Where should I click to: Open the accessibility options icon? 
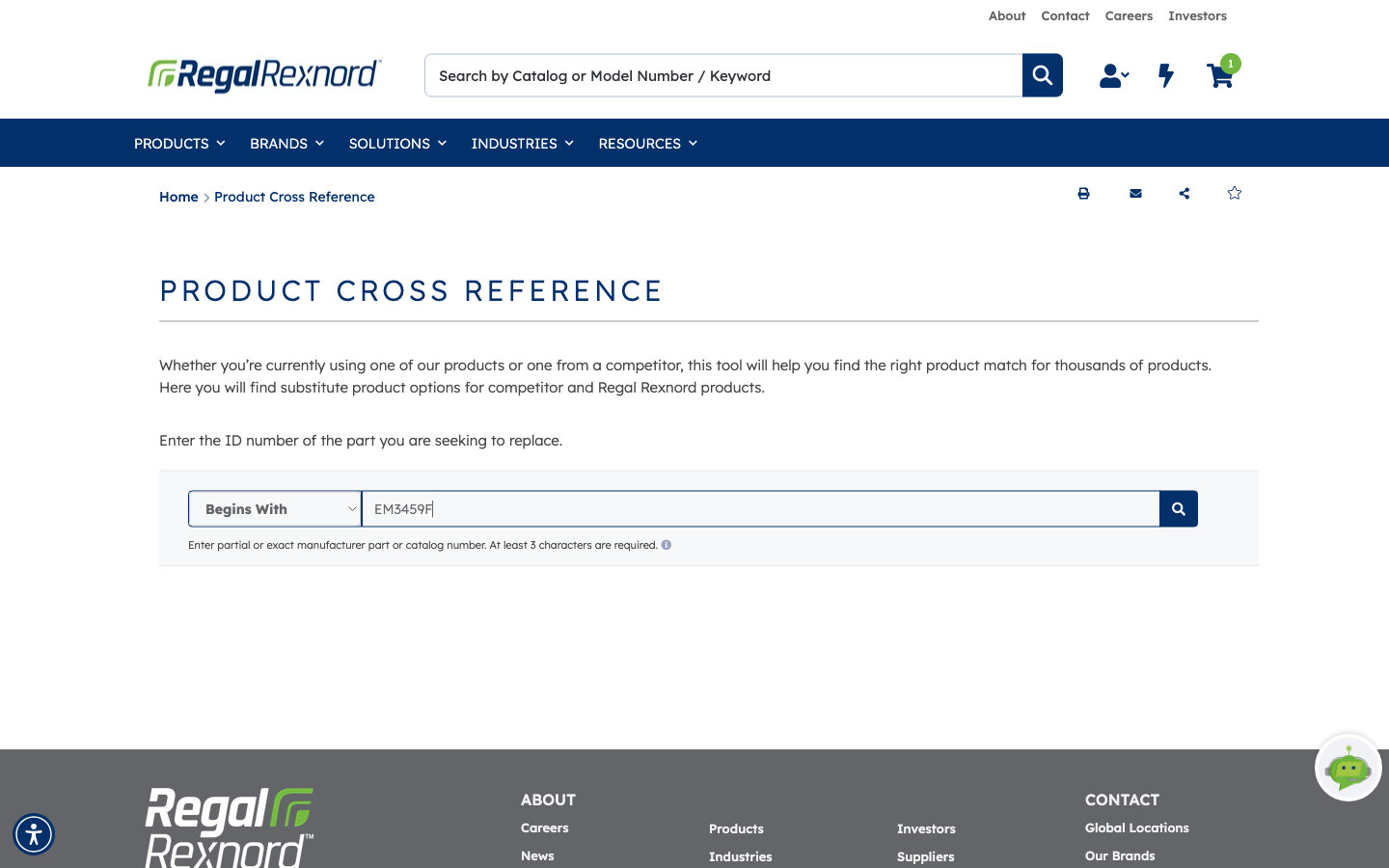coord(34,834)
